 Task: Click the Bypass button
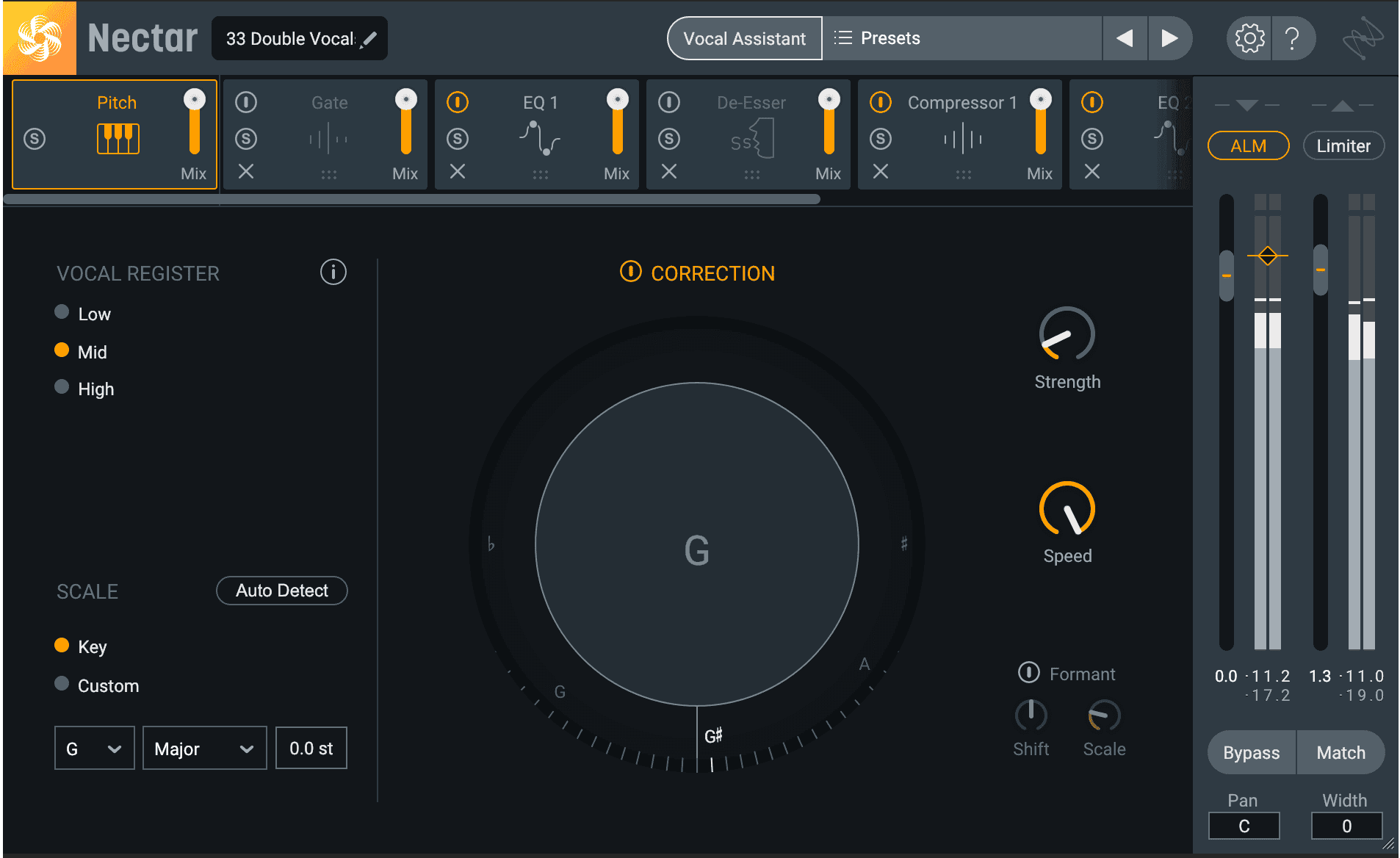click(x=1252, y=752)
